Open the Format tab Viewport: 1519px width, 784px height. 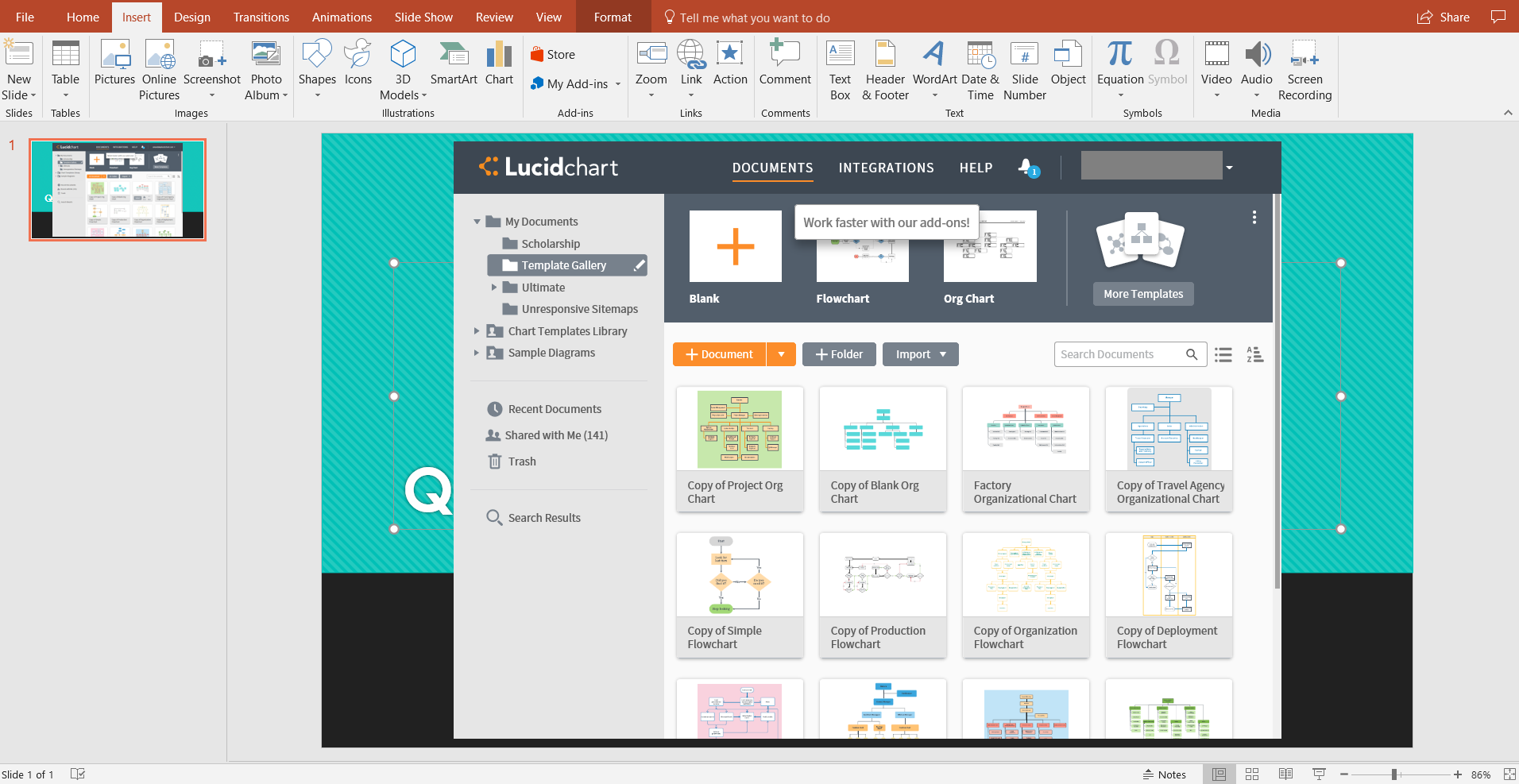613,17
